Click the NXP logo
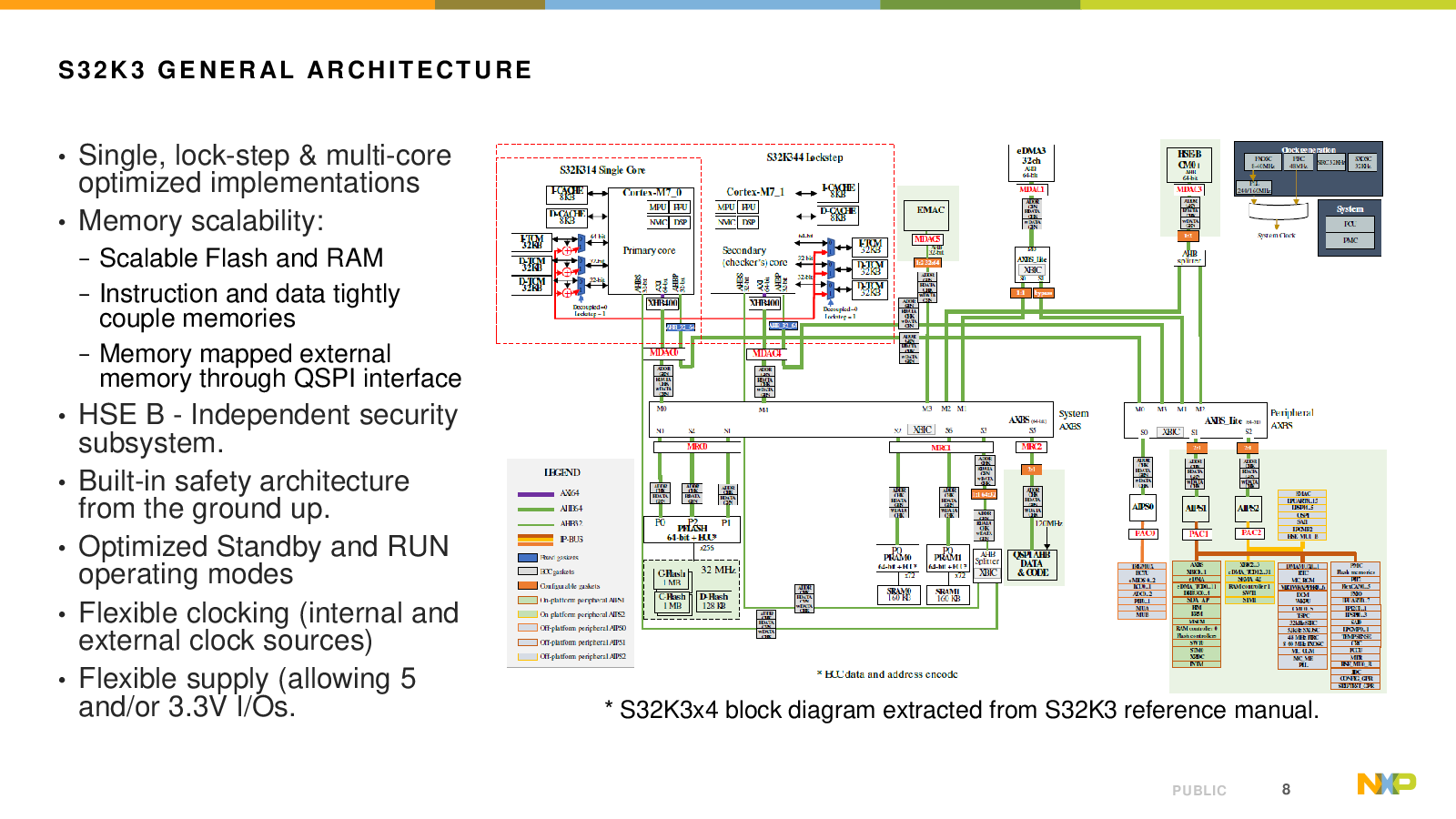This screenshot has height=819, width=1456. pos(1386,784)
